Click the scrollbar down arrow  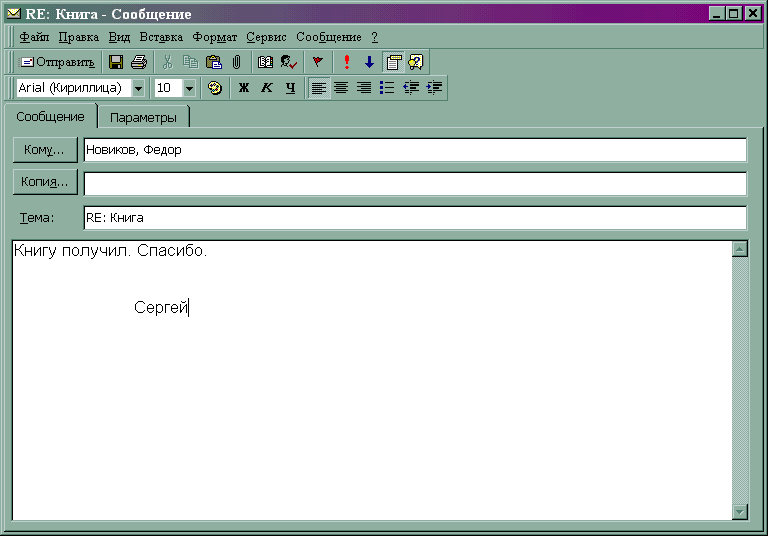point(740,512)
